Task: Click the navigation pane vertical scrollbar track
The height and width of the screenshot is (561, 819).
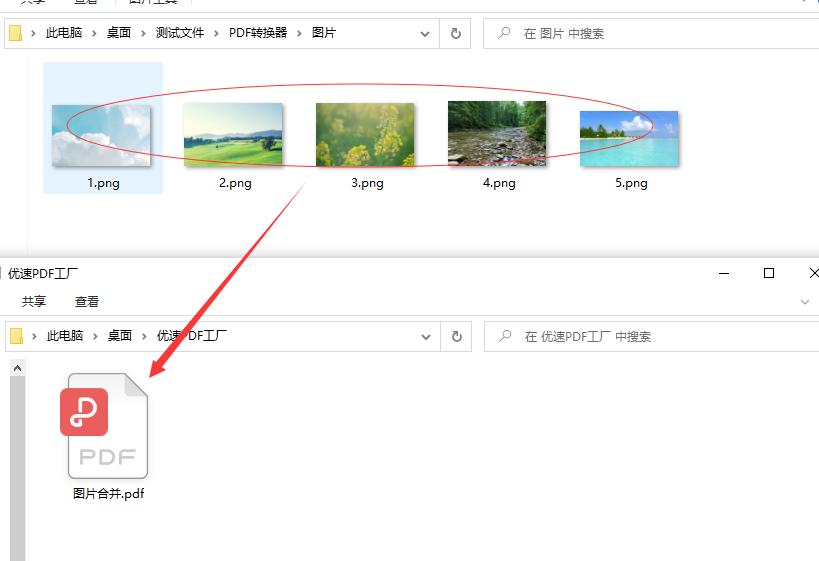Action: [x=17, y=469]
